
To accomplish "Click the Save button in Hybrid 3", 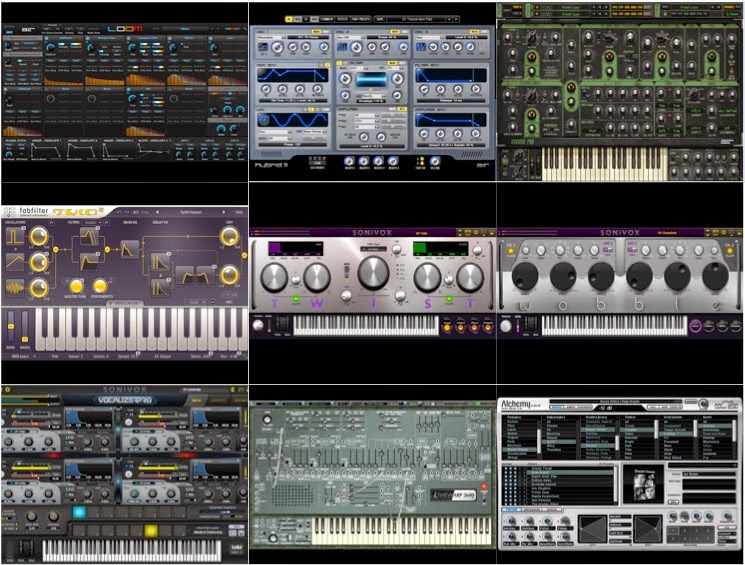I will point(380,19).
